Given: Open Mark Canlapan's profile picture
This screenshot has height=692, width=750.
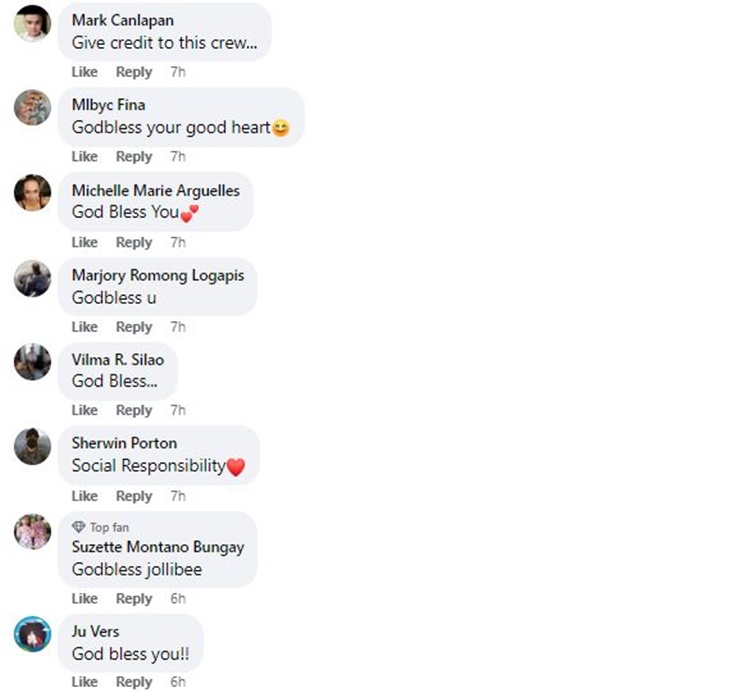Looking at the screenshot, I should [33, 23].
